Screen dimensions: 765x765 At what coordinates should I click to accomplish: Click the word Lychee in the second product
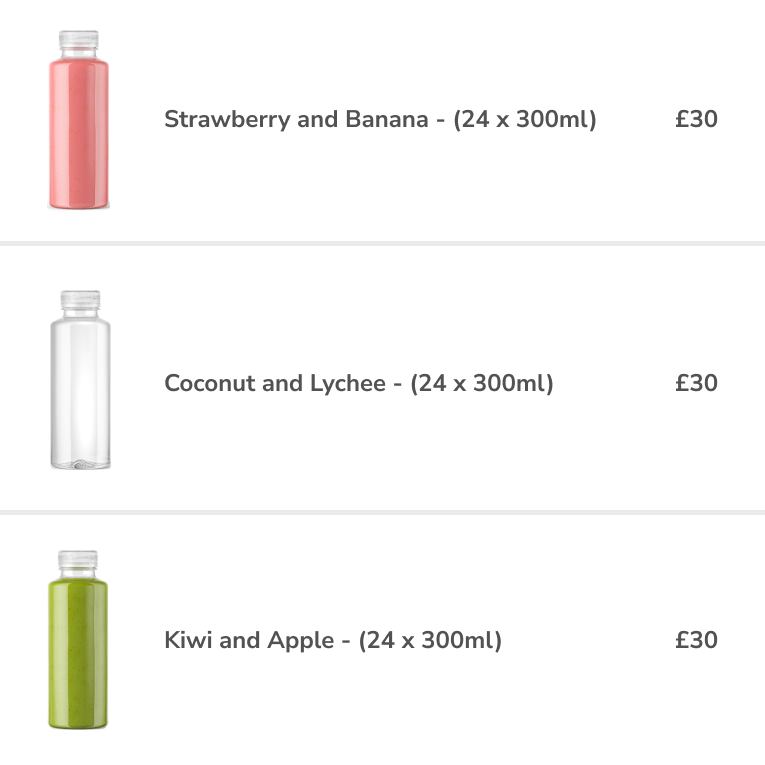348,383
